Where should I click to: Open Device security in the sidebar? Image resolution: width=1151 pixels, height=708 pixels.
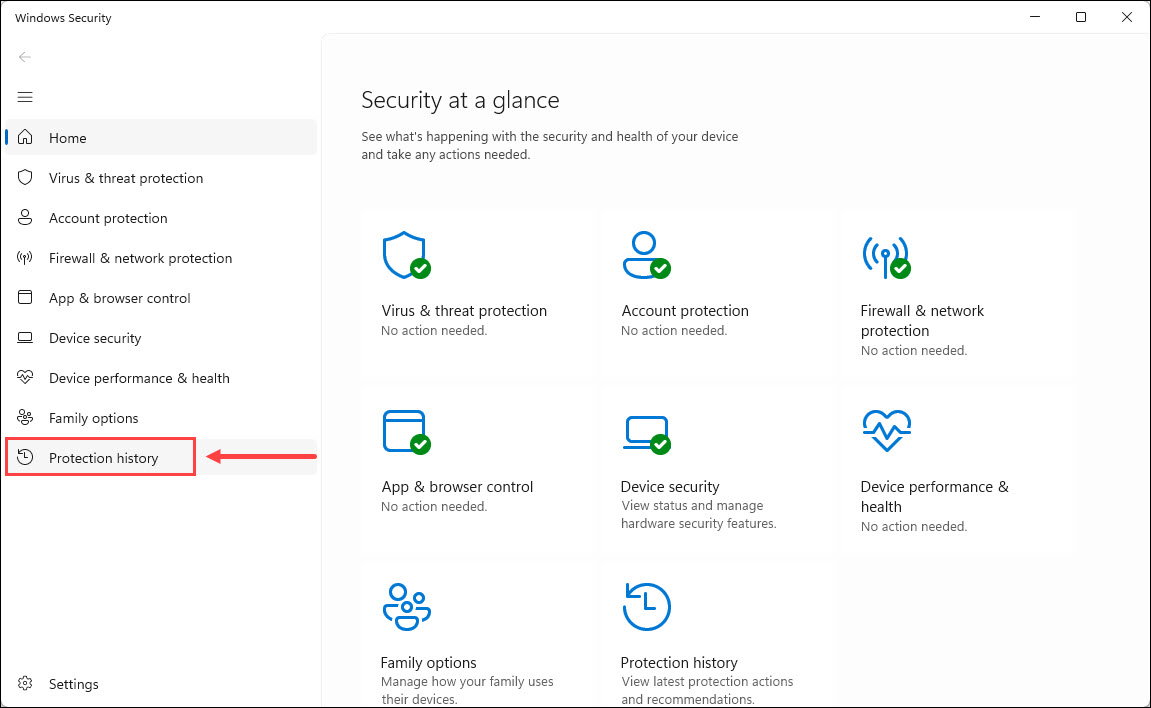(x=95, y=338)
